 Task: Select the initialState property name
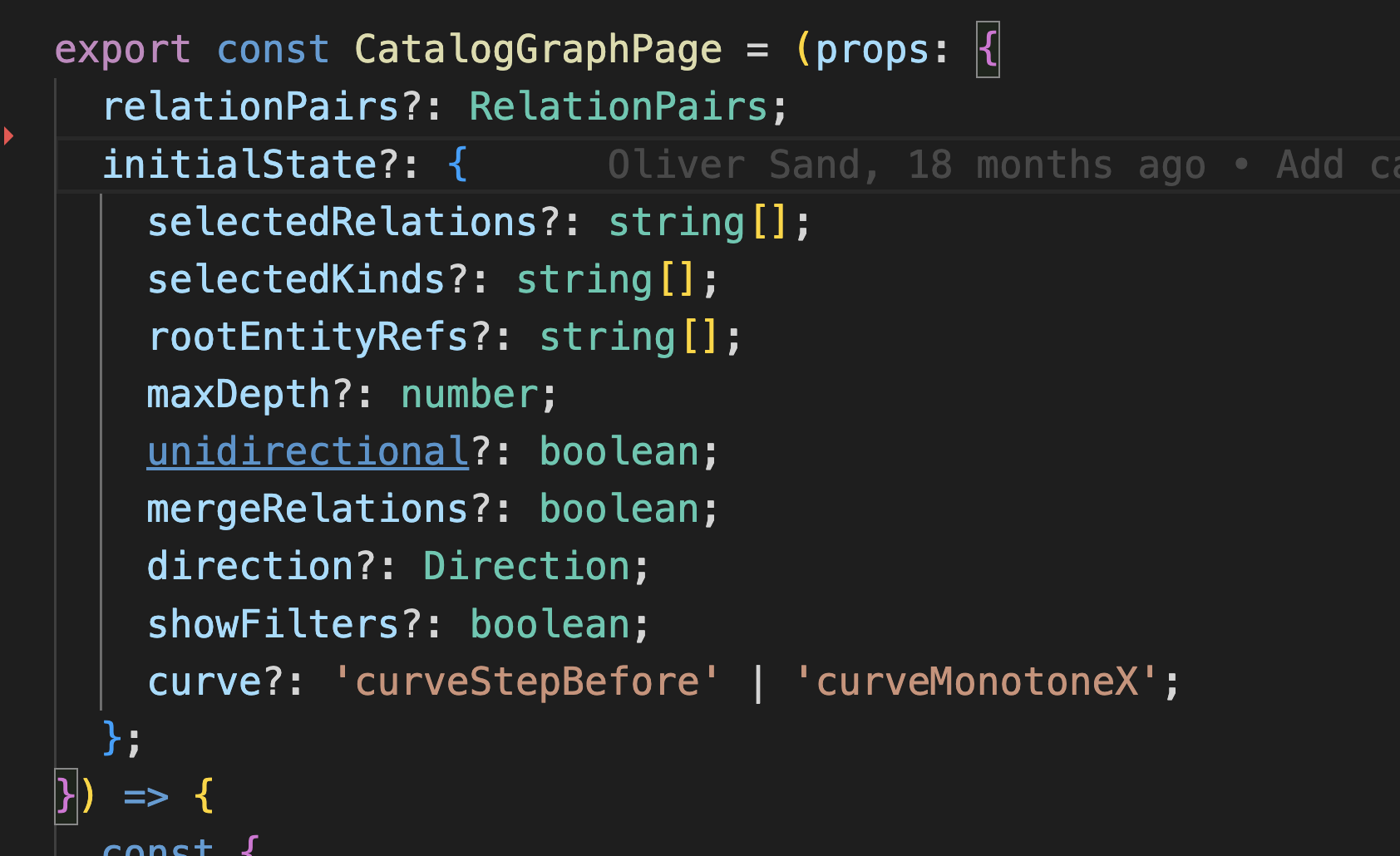click(x=239, y=164)
